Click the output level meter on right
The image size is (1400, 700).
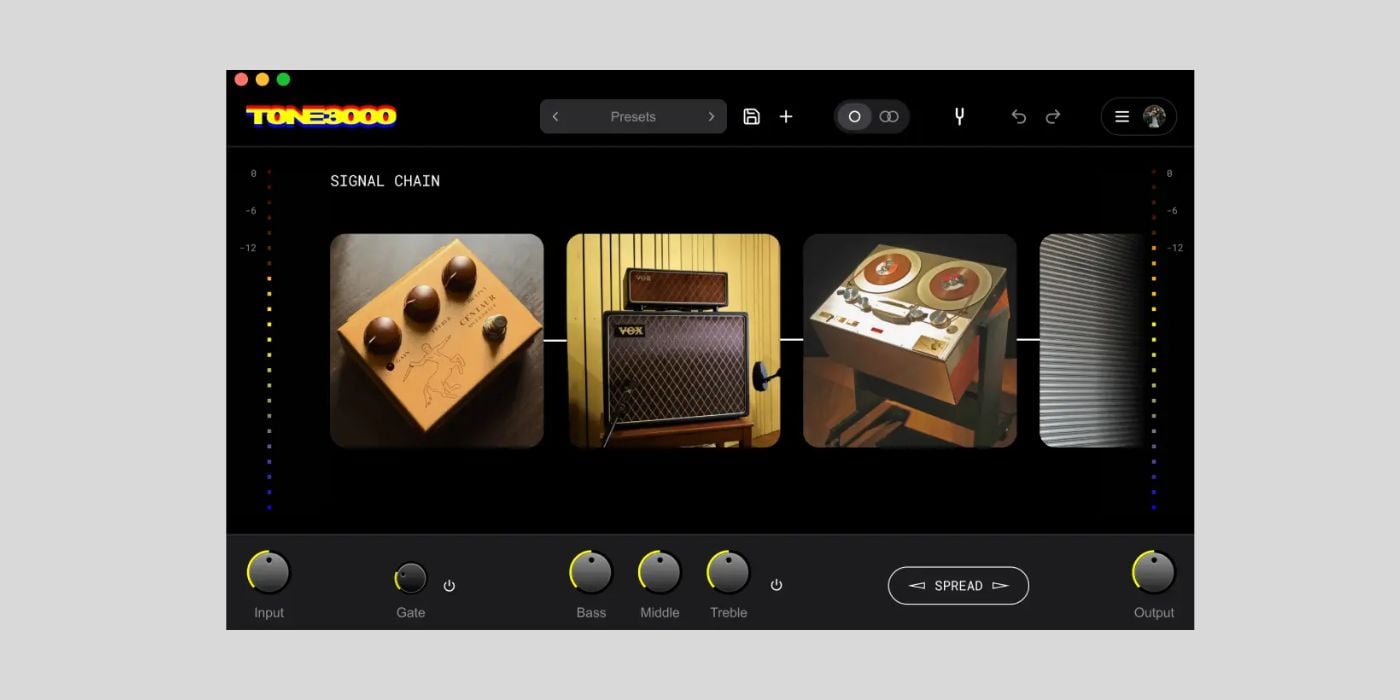(x=1153, y=340)
